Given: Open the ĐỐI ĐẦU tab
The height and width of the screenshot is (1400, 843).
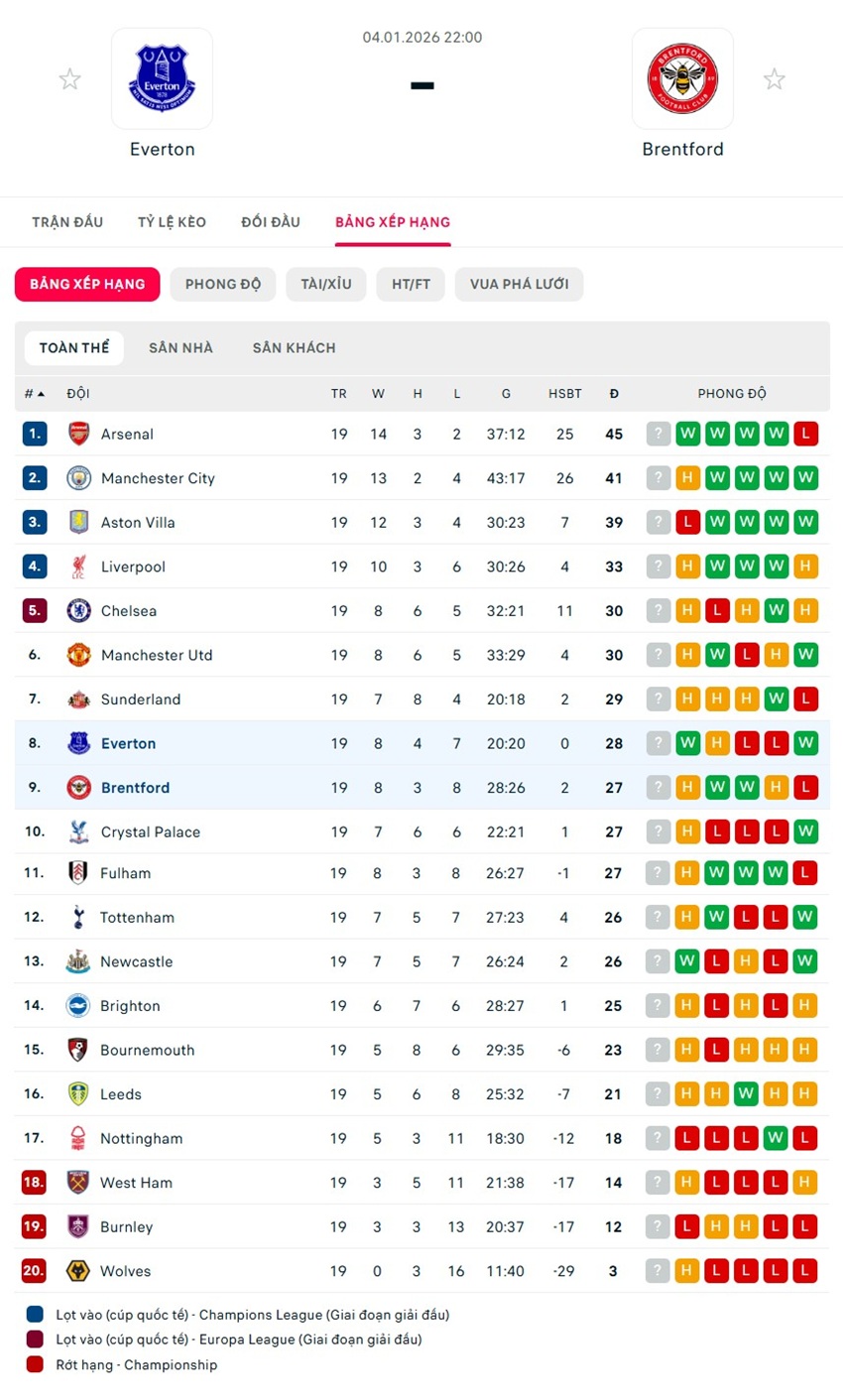Looking at the screenshot, I should tap(271, 222).
